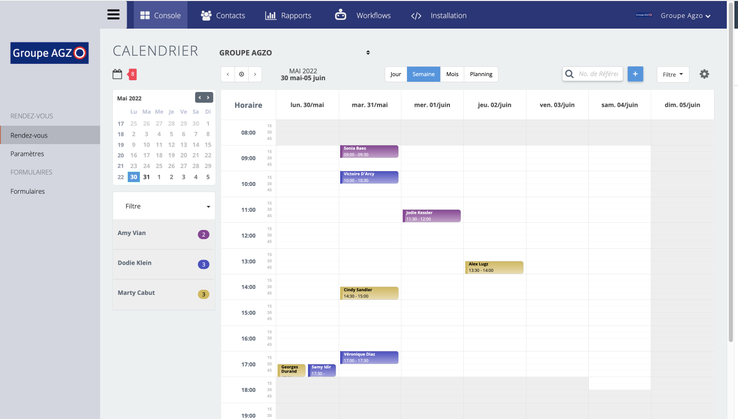Toggle Dodie Klein in the agent filter
Image resolution: width=738 pixels, height=419 pixels.
click(164, 264)
